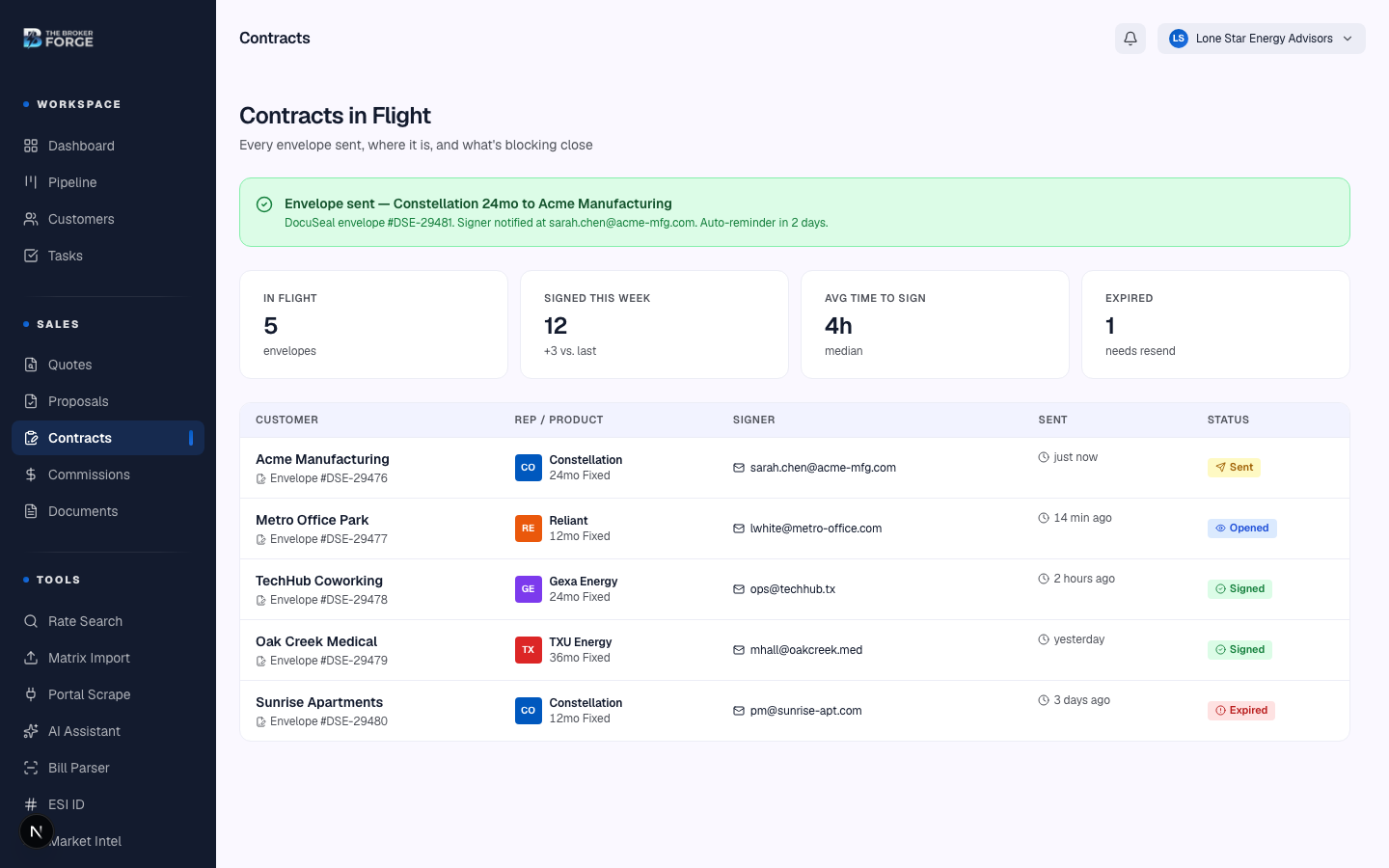This screenshot has width=1389, height=868.
Task: Open Rate Search tool
Action: pyautogui.click(x=108, y=621)
